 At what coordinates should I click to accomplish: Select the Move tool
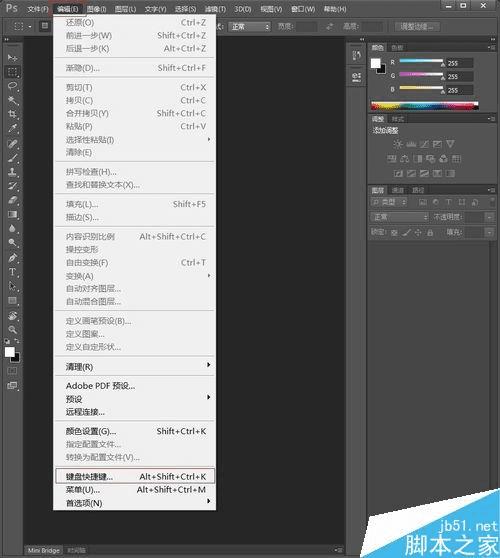(12, 58)
